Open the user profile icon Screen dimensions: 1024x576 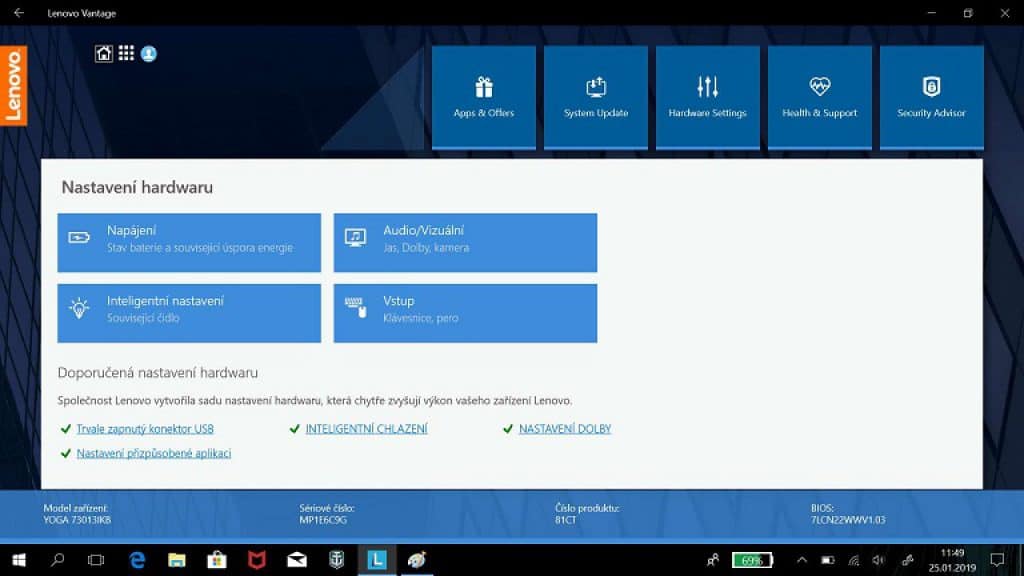(x=149, y=54)
